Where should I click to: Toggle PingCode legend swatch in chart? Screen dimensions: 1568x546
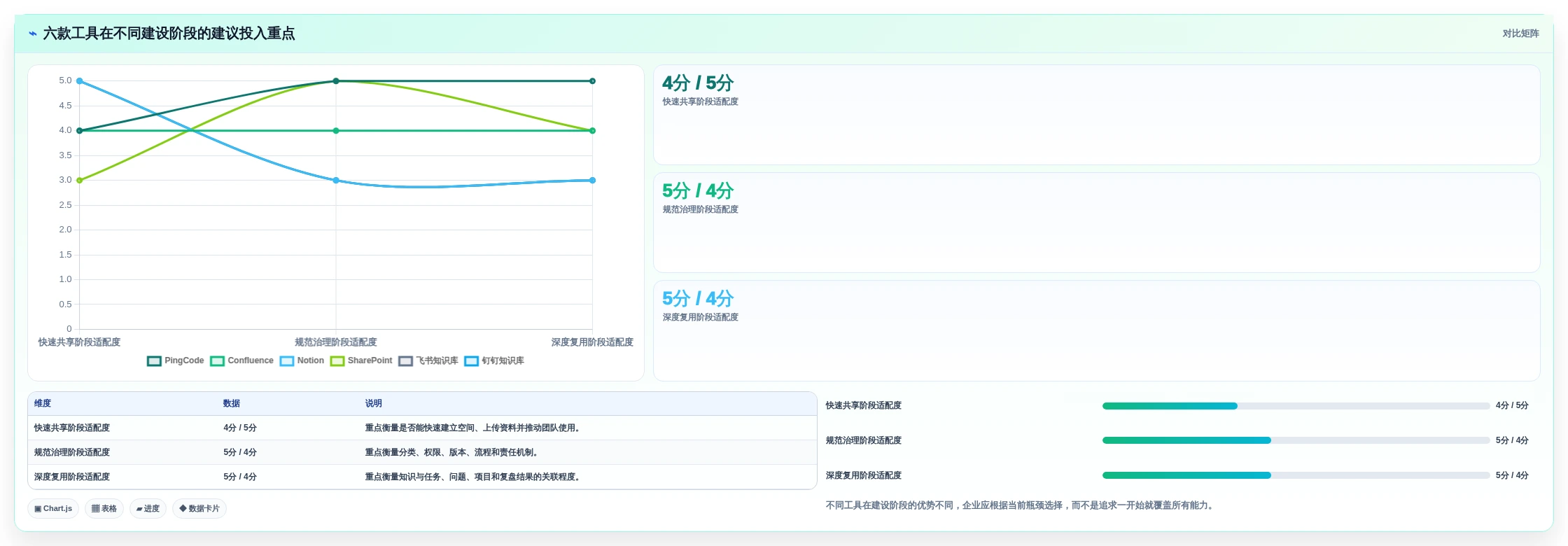pos(154,361)
